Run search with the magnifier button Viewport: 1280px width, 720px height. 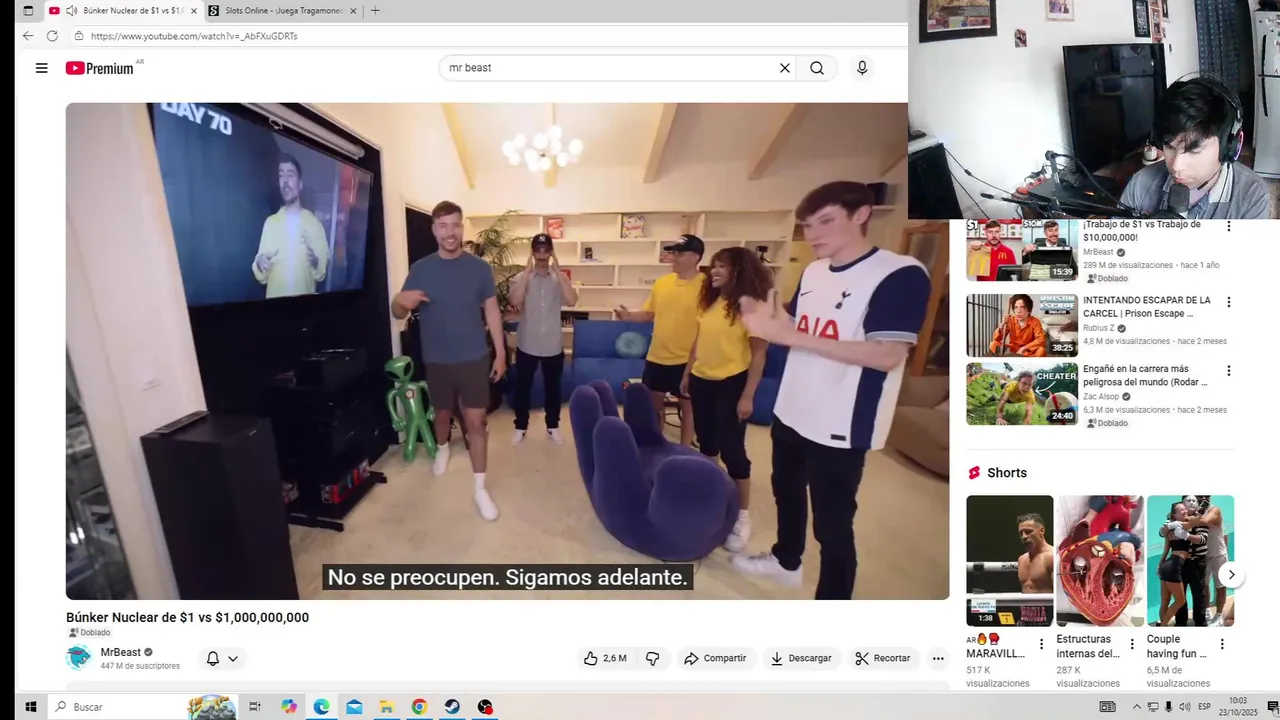[x=817, y=68]
